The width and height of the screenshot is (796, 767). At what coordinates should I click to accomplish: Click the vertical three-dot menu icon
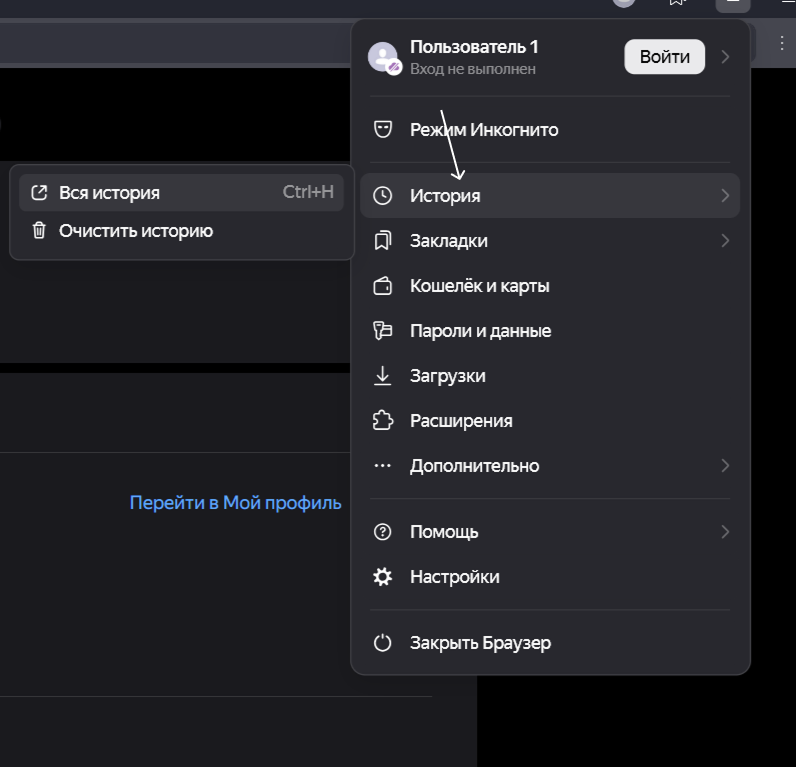[782, 43]
